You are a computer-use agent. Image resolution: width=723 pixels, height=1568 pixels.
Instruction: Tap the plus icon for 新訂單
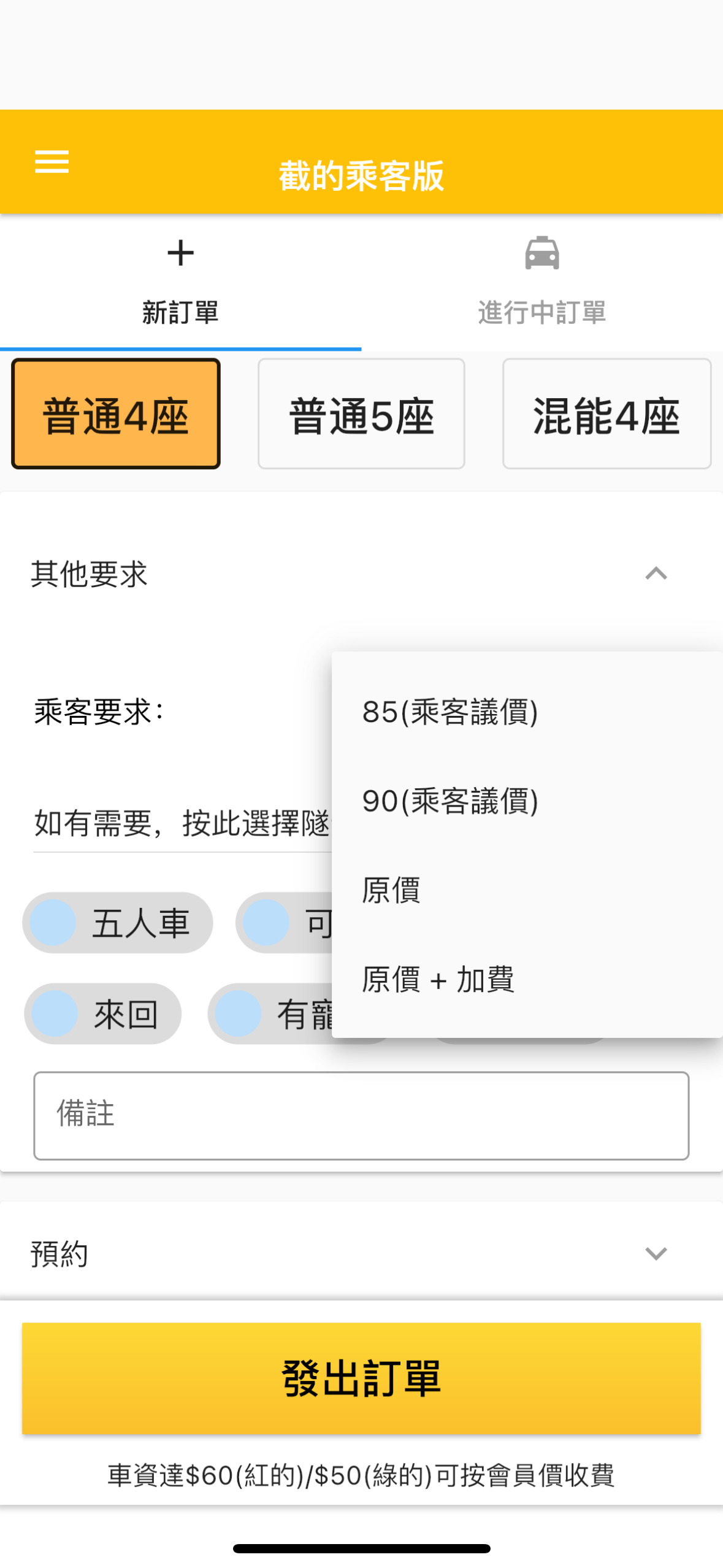(180, 253)
